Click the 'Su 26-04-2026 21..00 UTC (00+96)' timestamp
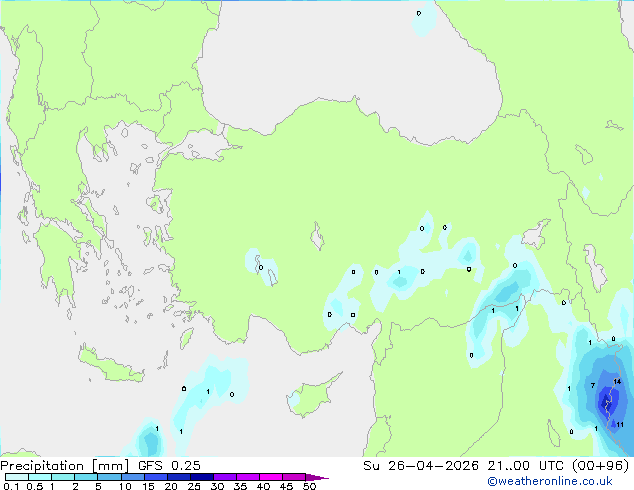634x490 pixels. pyautogui.click(x=496, y=466)
